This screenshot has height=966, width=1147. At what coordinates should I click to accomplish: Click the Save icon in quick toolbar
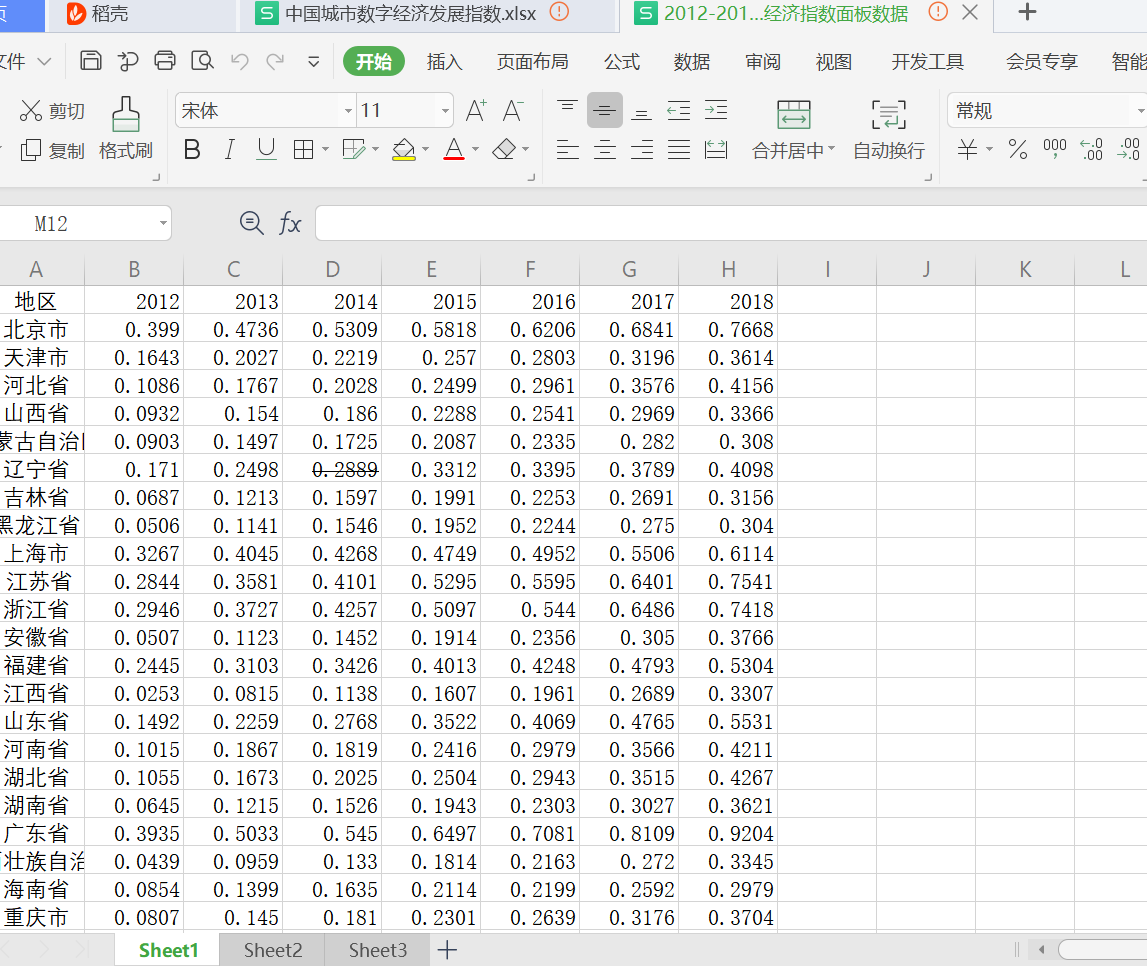pos(91,61)
